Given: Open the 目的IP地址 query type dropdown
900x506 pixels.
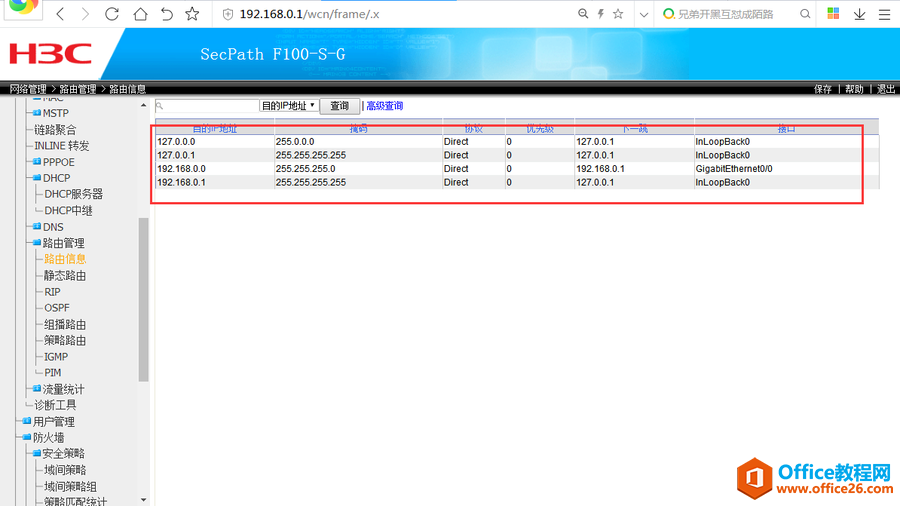Looking at the screenshot, I should (x=289, y=106).
